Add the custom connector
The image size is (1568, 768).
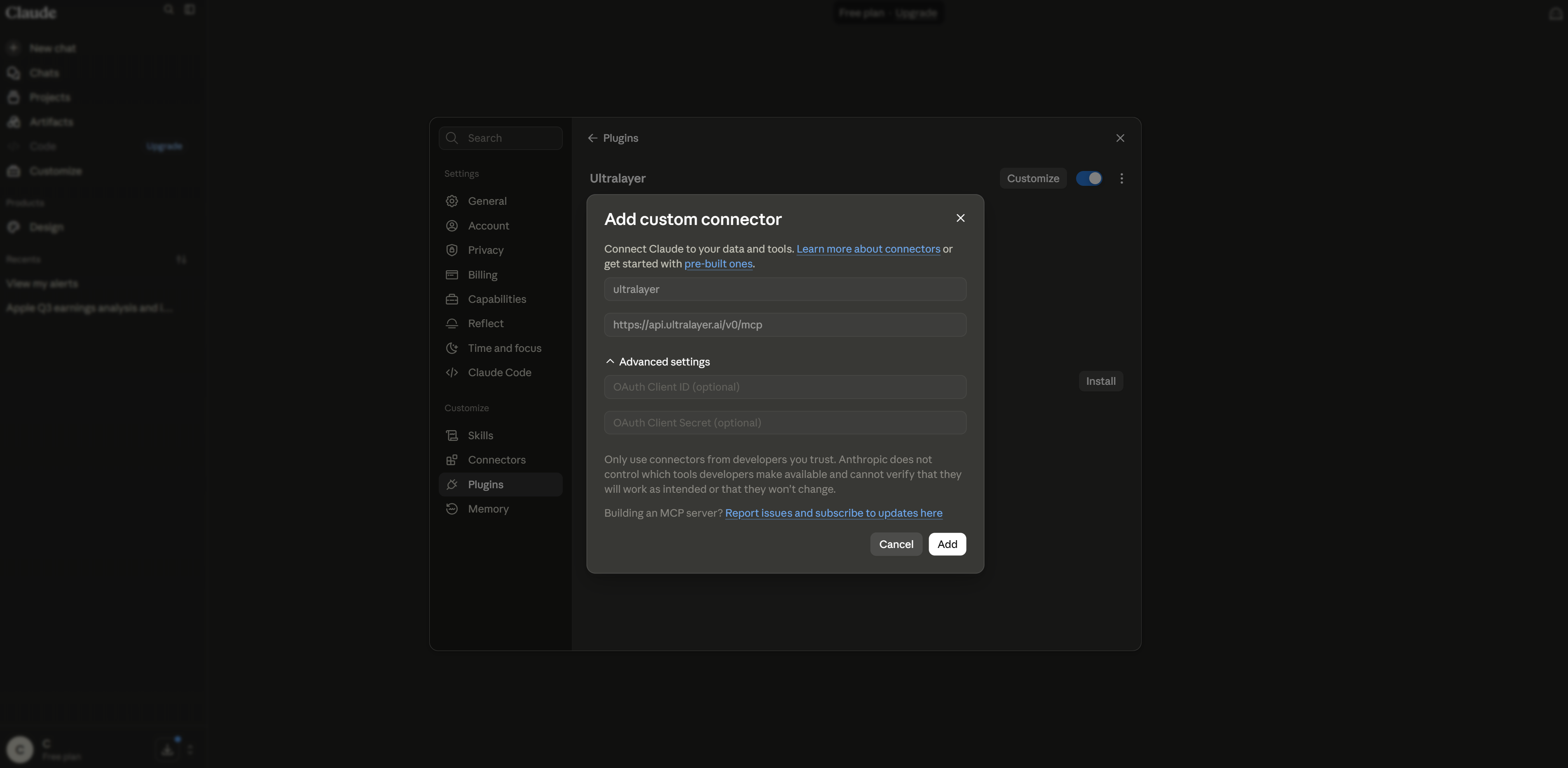point(947,544)
